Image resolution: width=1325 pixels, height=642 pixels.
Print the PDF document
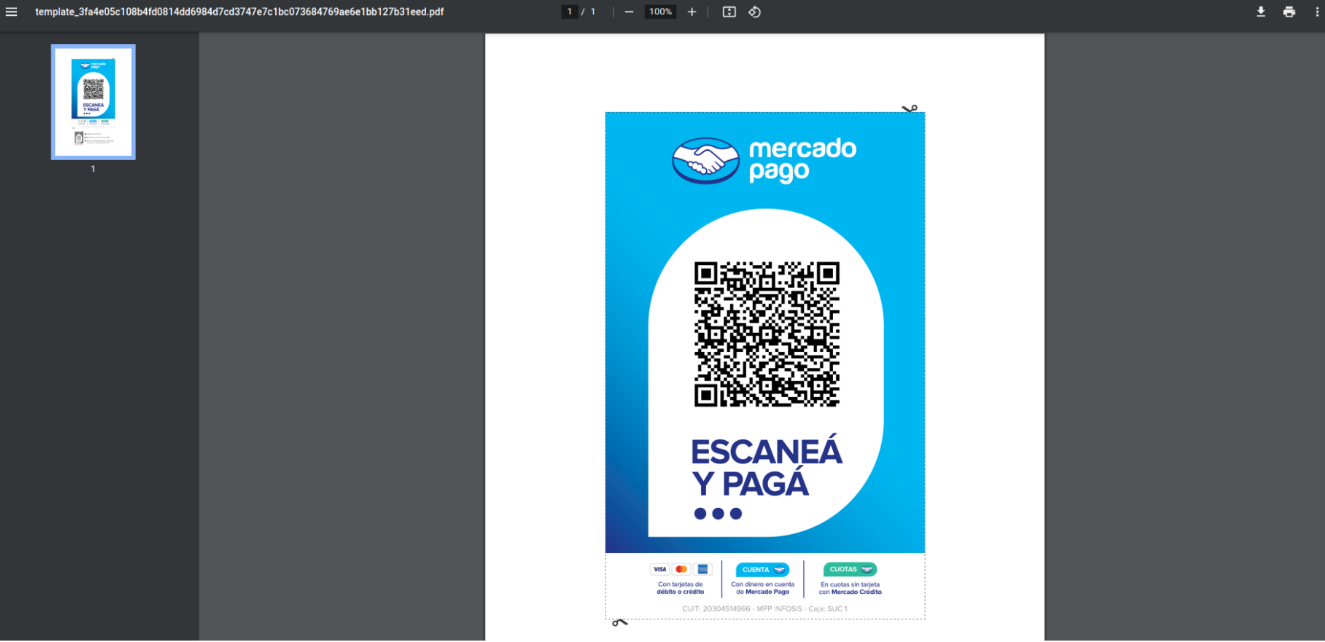click(x=1289, y=12)
